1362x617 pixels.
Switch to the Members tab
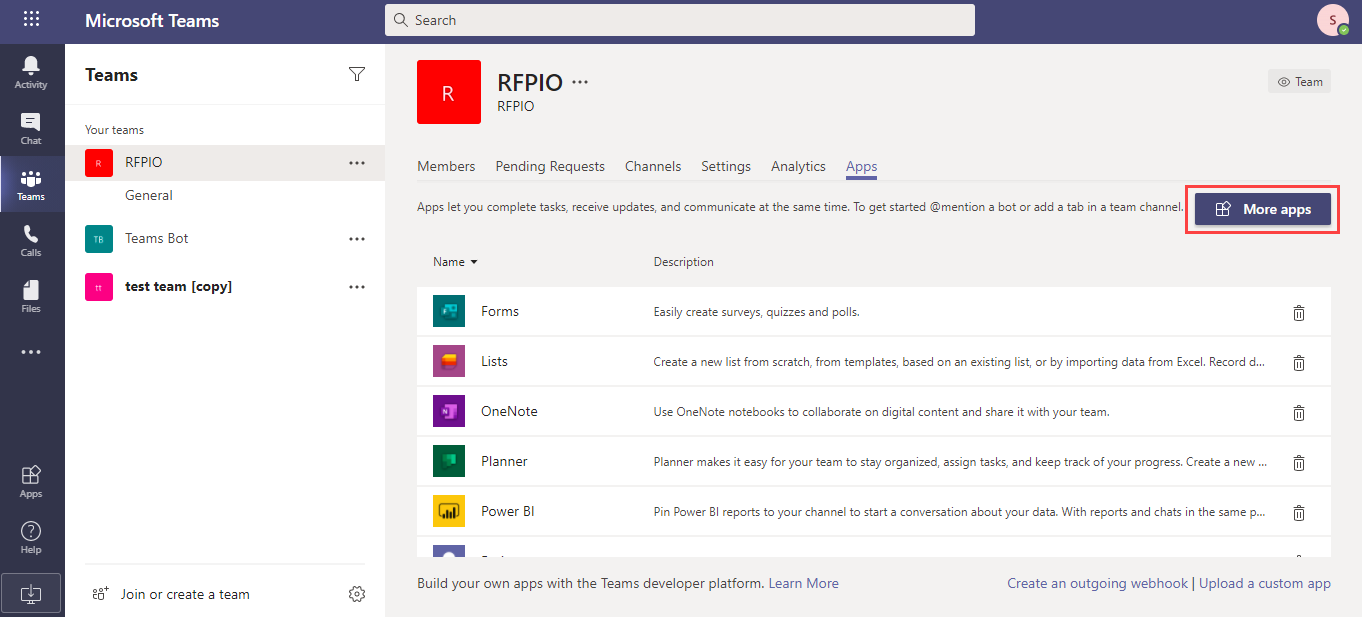pyautogui.click(x=446, y=166)
